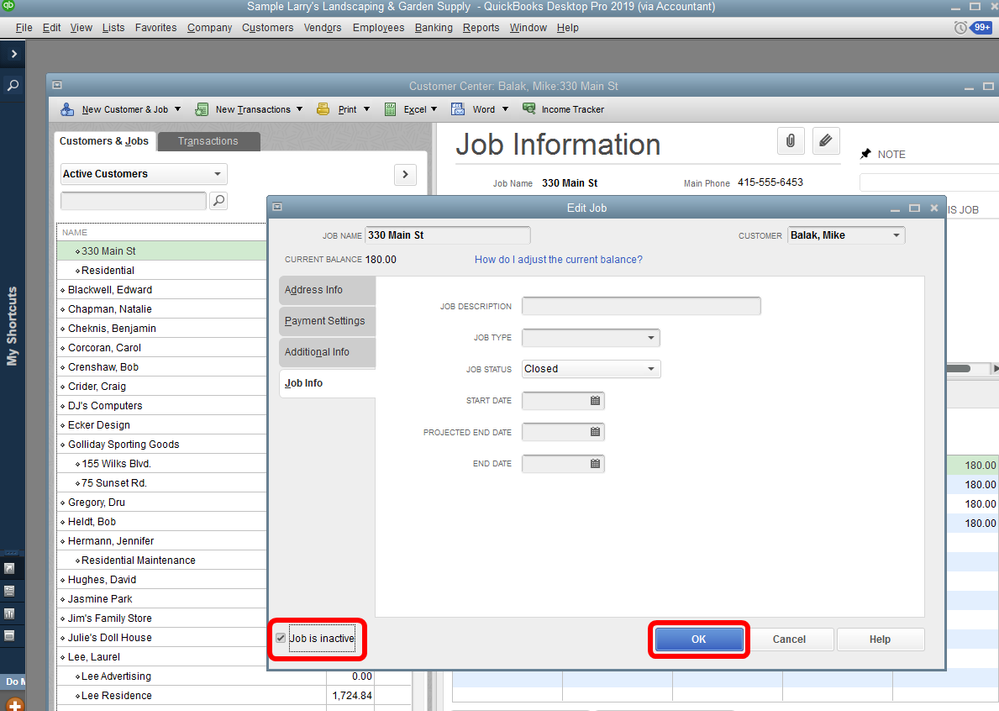The height and width of the screenshot is (711, 999).
Task: Click the orange plus icon in sidebar
Action: click(x=14, y=705)
